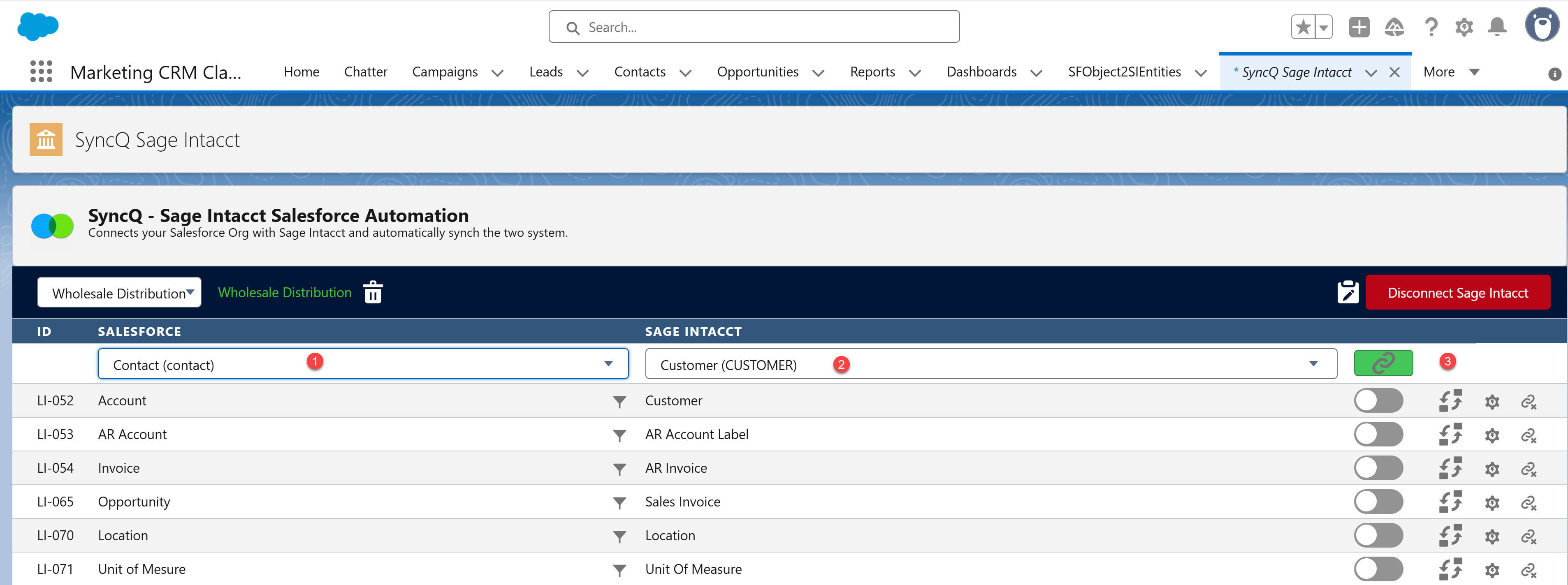Open the Customer (CUSTOMER) Sage Intacct dropdown

point(990,364)
